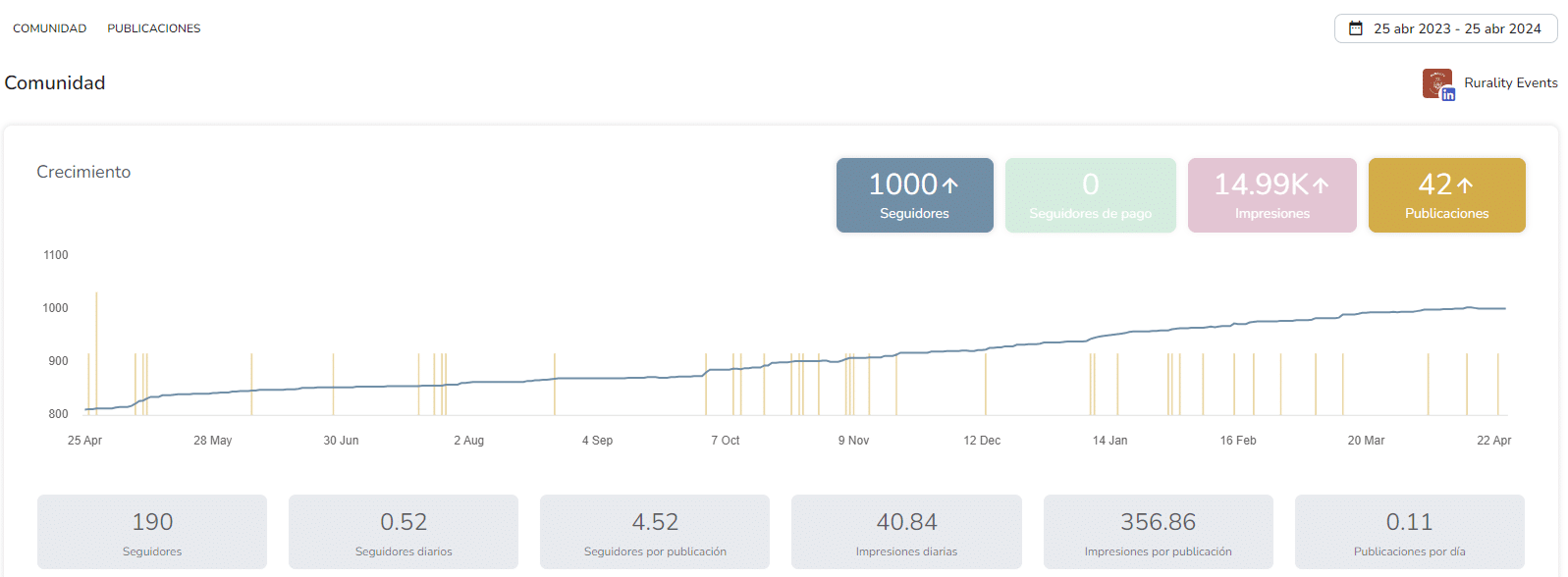The image size is (1568, 577).
Task: Click the 0.52 Seguidores diarios card
Action: [404, 532]
